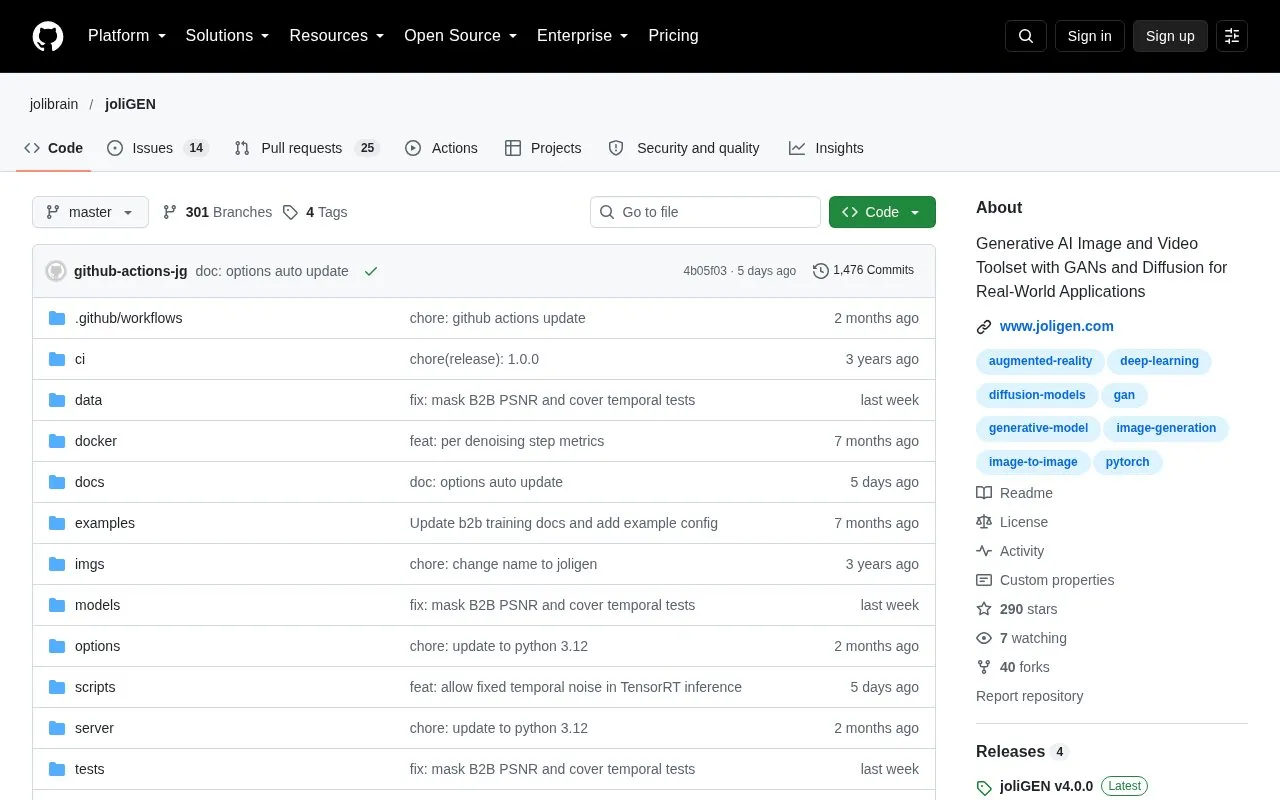Viewport: 1280px width, 800px height.
Task: Click the history clock icon beside Commits
Action: pos(821,271)
